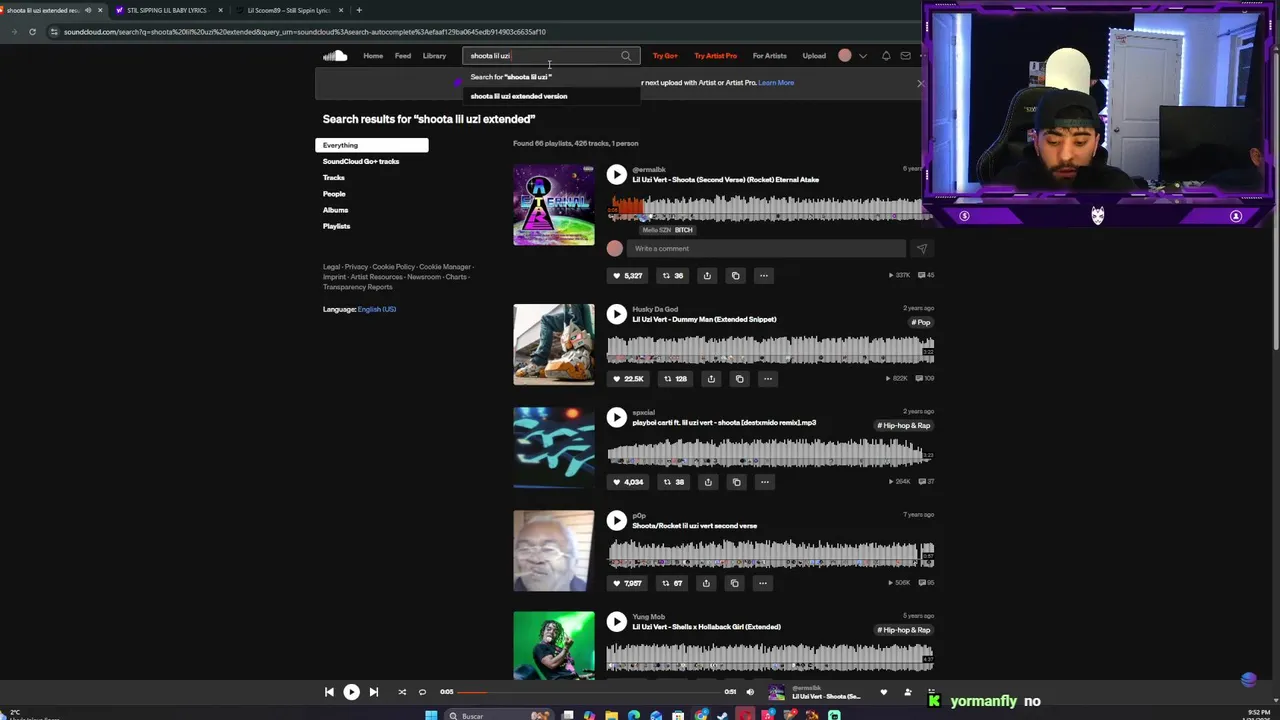Click the Write a comment field
This screenshot has width=1280, height=720.
tap(767, 248)
